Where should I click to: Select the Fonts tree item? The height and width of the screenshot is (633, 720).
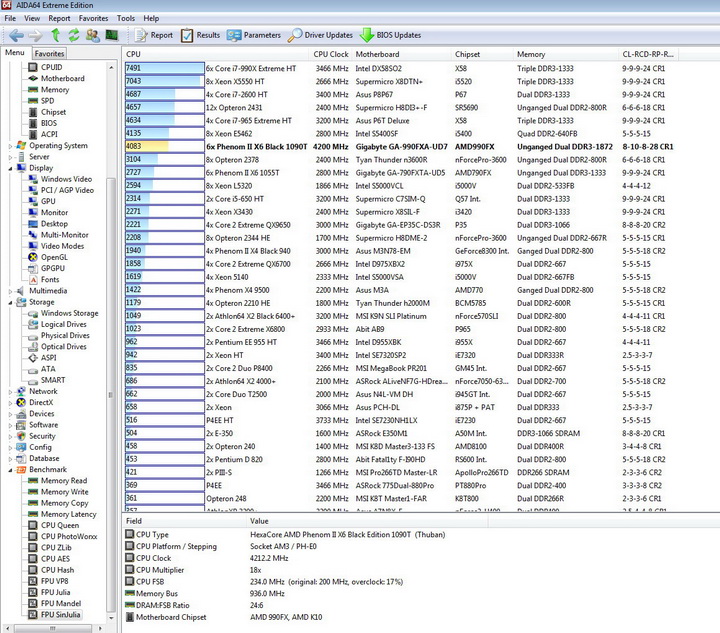pos(44,280)
